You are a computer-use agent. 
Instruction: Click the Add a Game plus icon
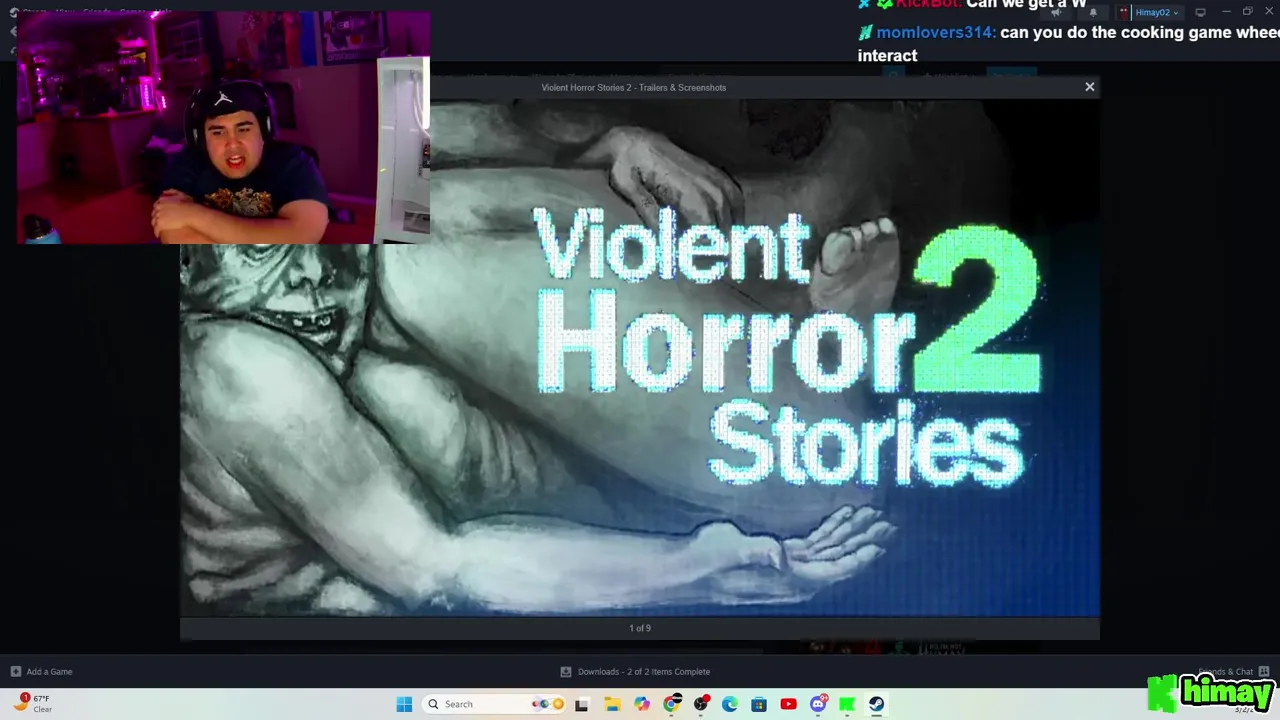click(15, 672)
